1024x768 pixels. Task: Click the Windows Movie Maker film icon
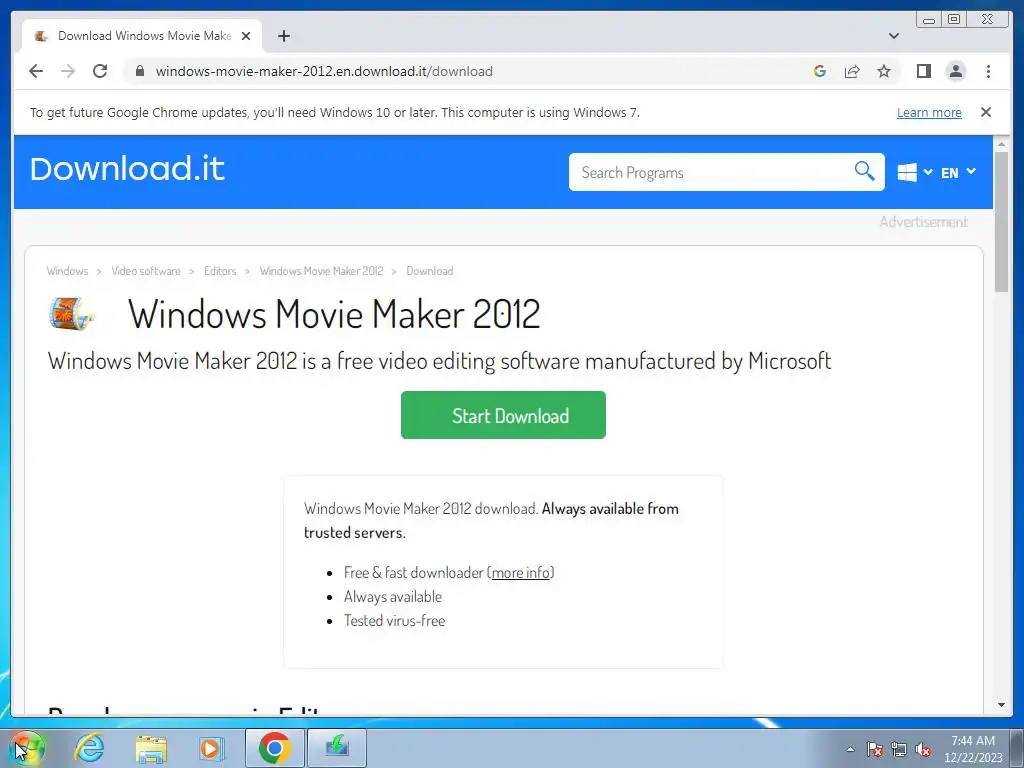(x=72, y=313)
